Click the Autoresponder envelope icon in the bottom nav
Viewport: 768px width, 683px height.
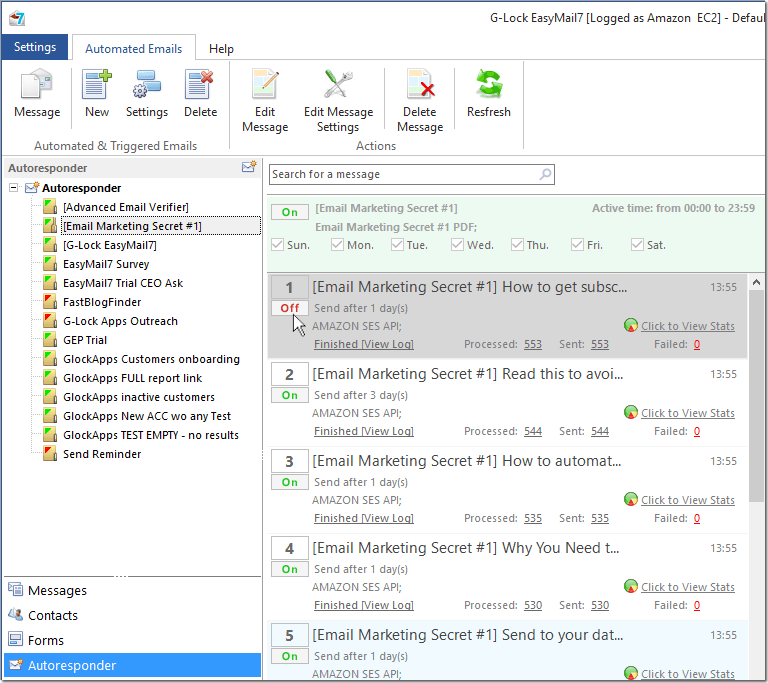click(16, 665)
